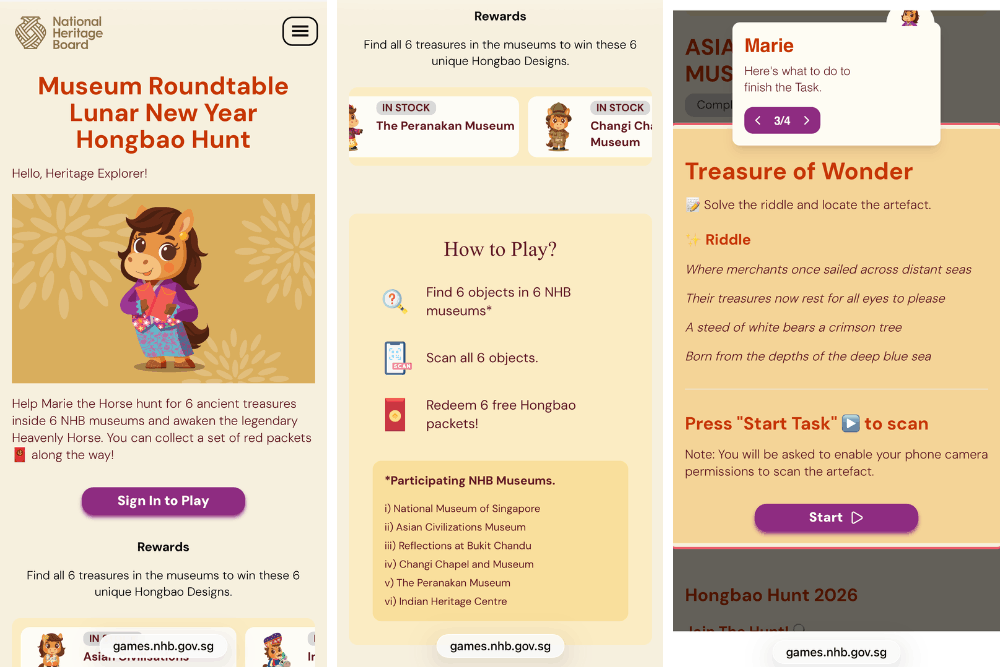Select The Peranakan Museum reward card

(434, 126)
